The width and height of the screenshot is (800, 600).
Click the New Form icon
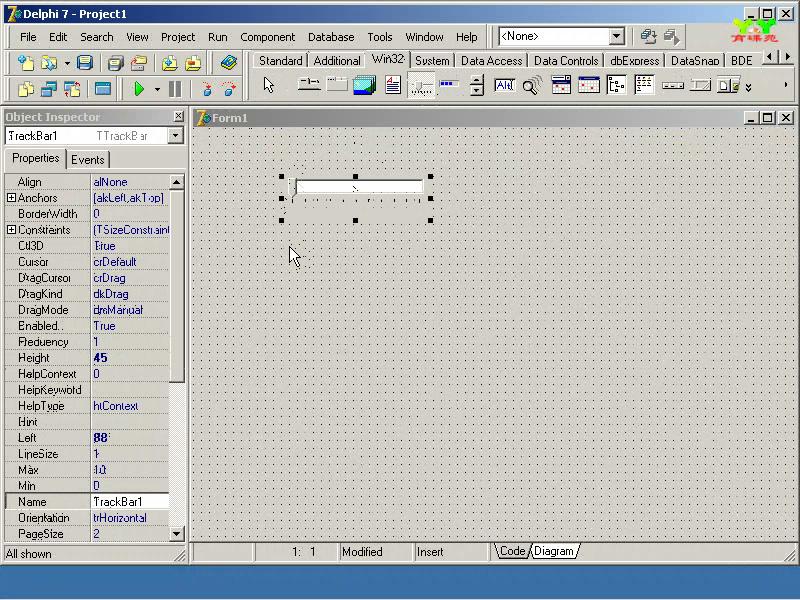(103, 89)
